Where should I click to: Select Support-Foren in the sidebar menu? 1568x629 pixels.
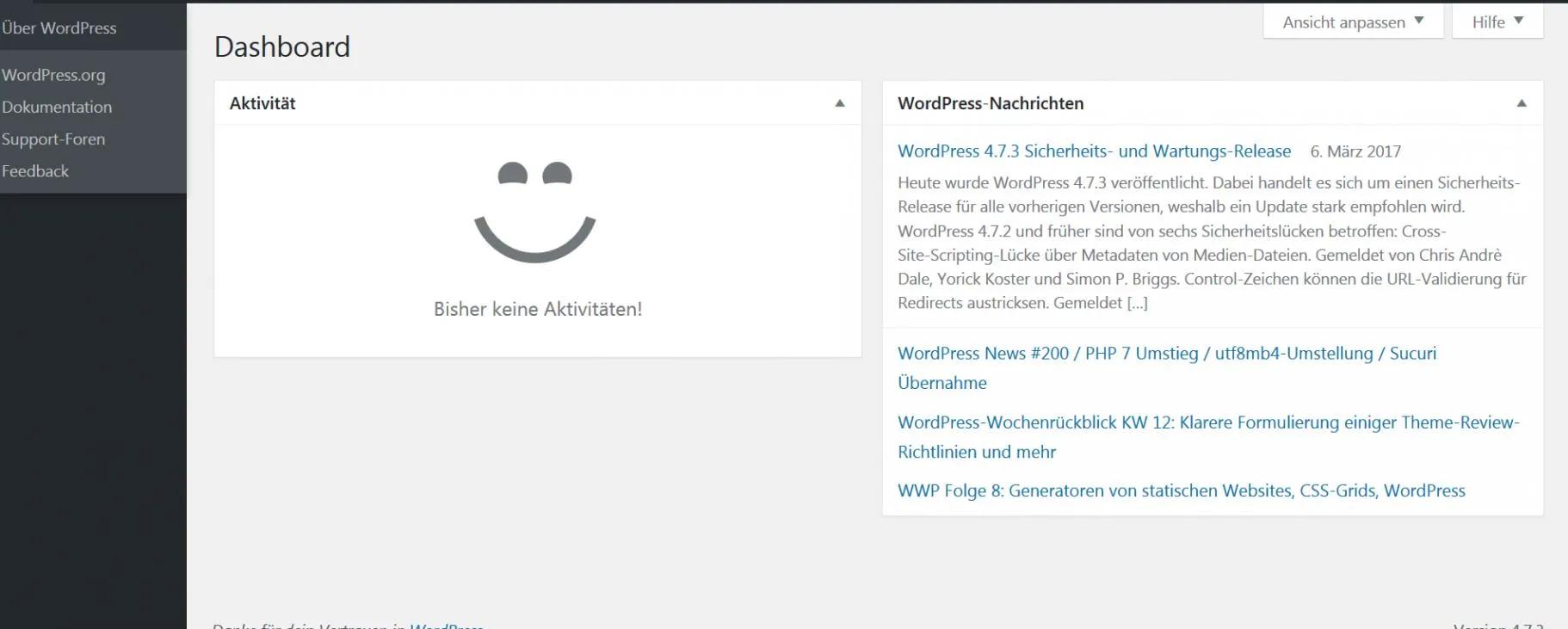[x=53, y=139]
